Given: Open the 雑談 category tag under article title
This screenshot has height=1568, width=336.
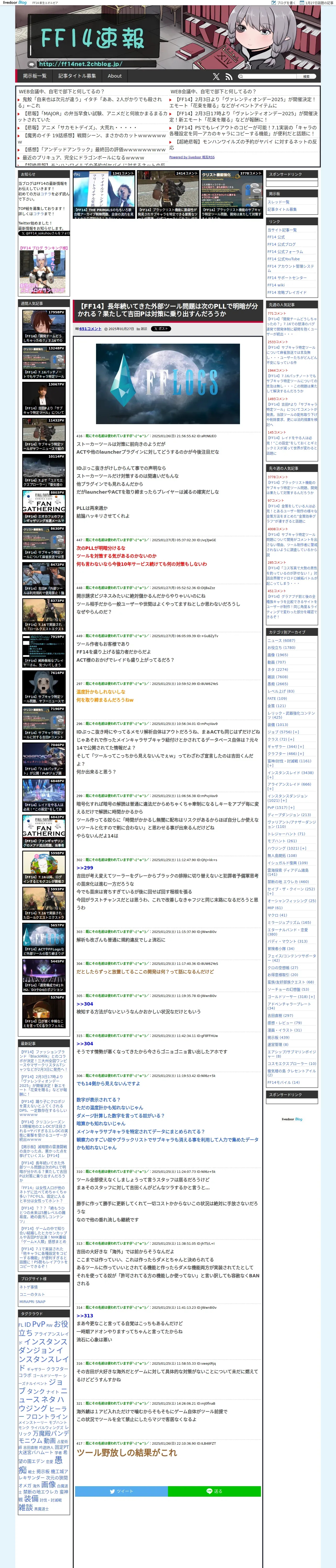Looking at the screenshot, I should point(144,329).
